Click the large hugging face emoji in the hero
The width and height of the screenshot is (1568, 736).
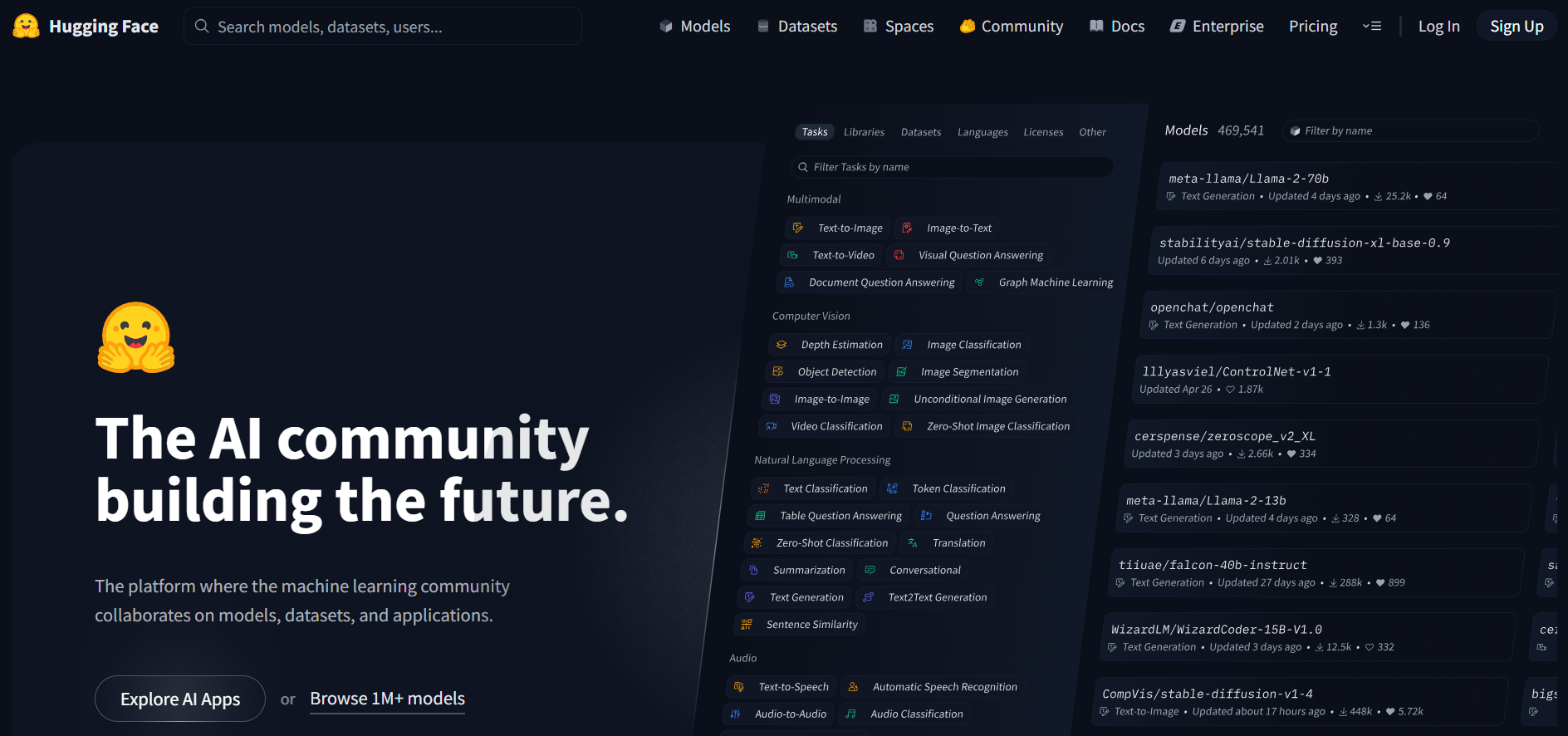[x=136, y=337]
